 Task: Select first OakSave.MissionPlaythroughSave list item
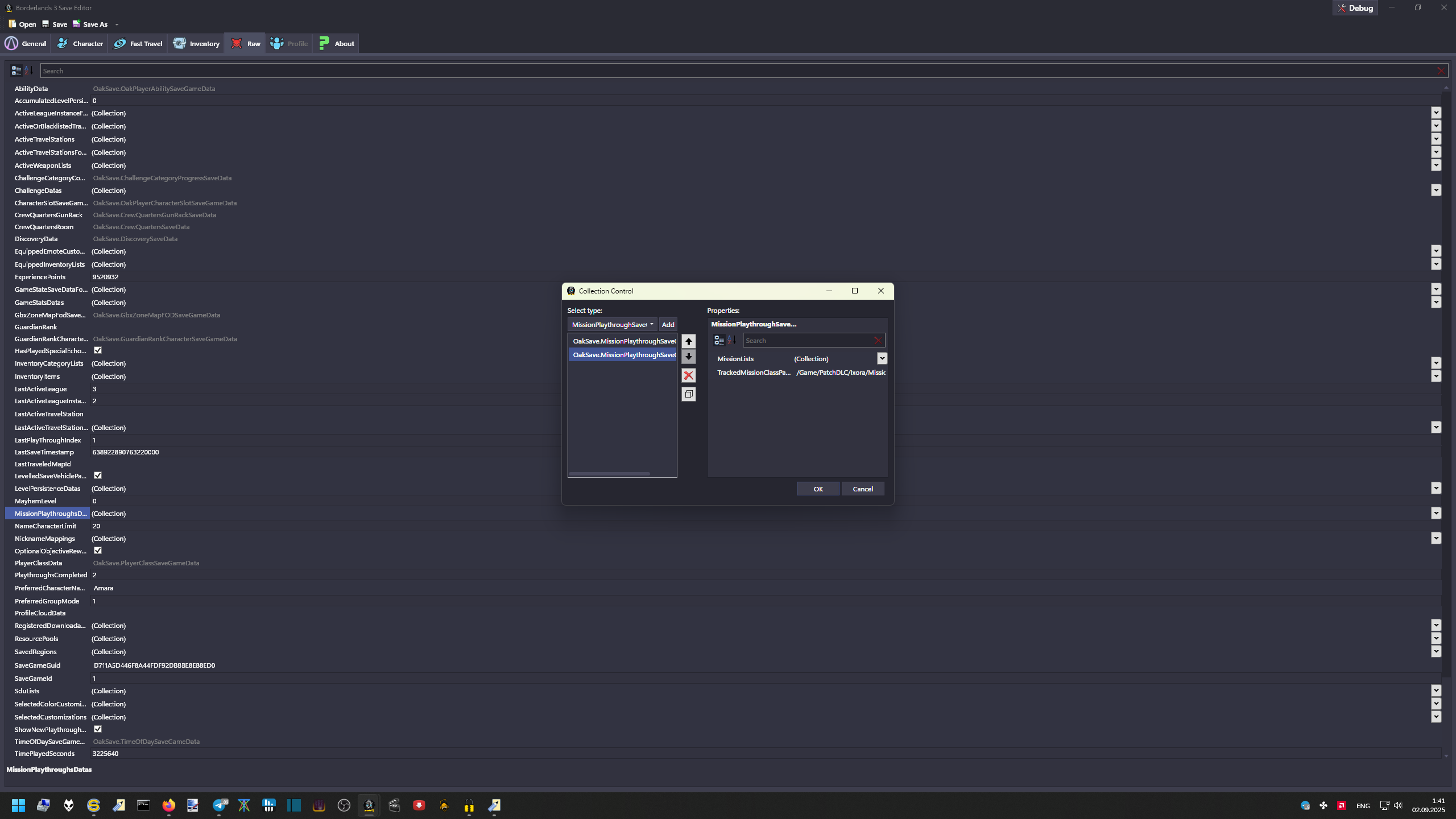pyautogui.click(x=623, y=341)
